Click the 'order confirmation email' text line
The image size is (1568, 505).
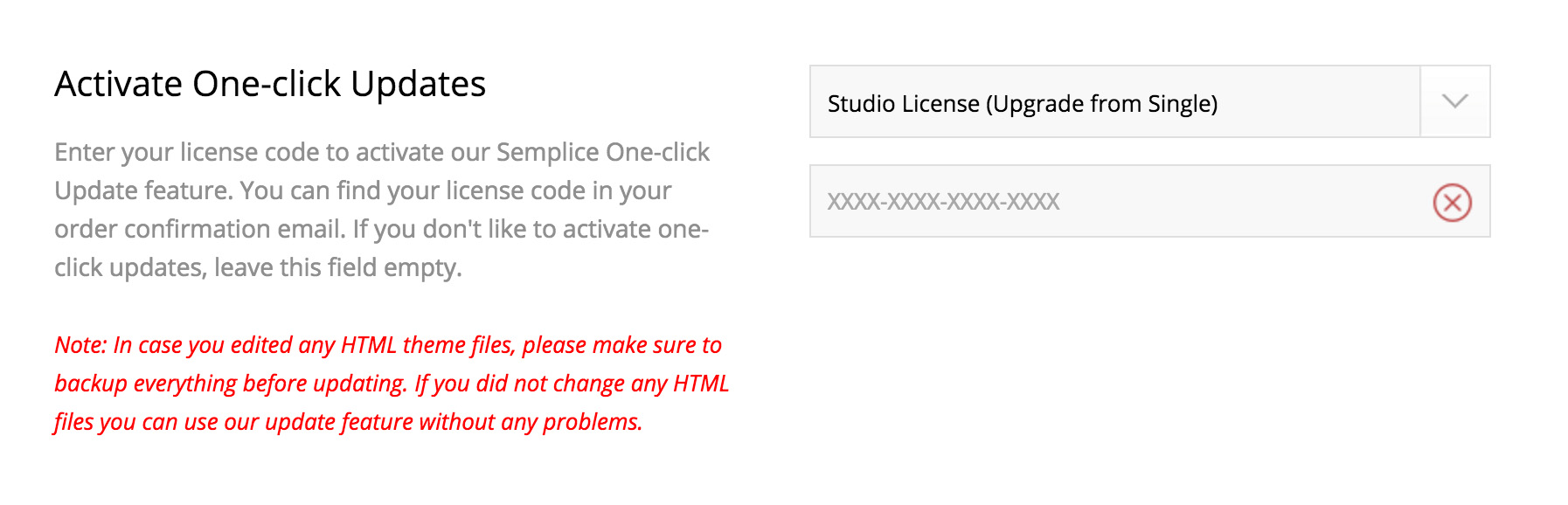[381, 229]
